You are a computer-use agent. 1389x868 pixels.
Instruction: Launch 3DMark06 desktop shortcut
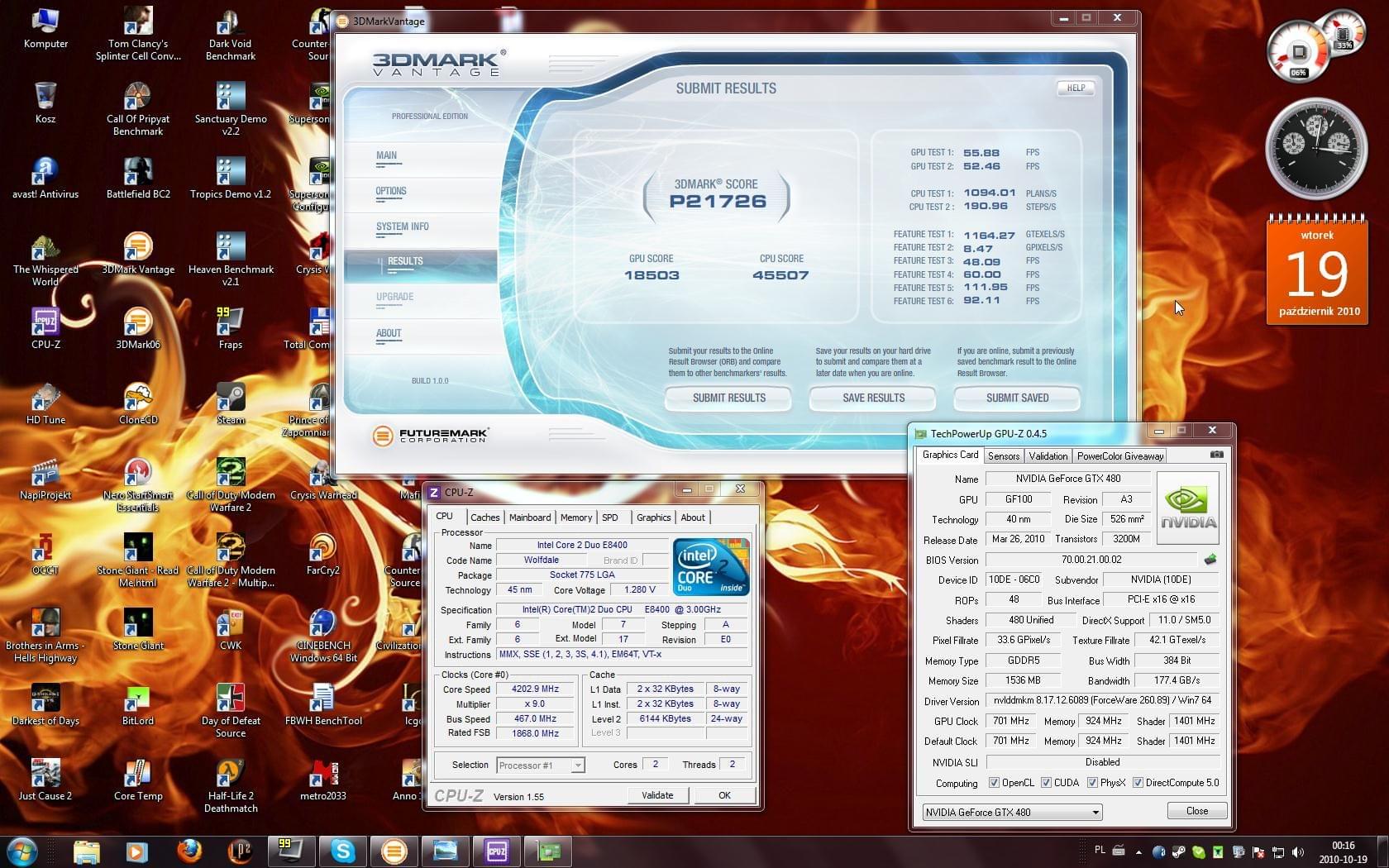coord(138,329)
